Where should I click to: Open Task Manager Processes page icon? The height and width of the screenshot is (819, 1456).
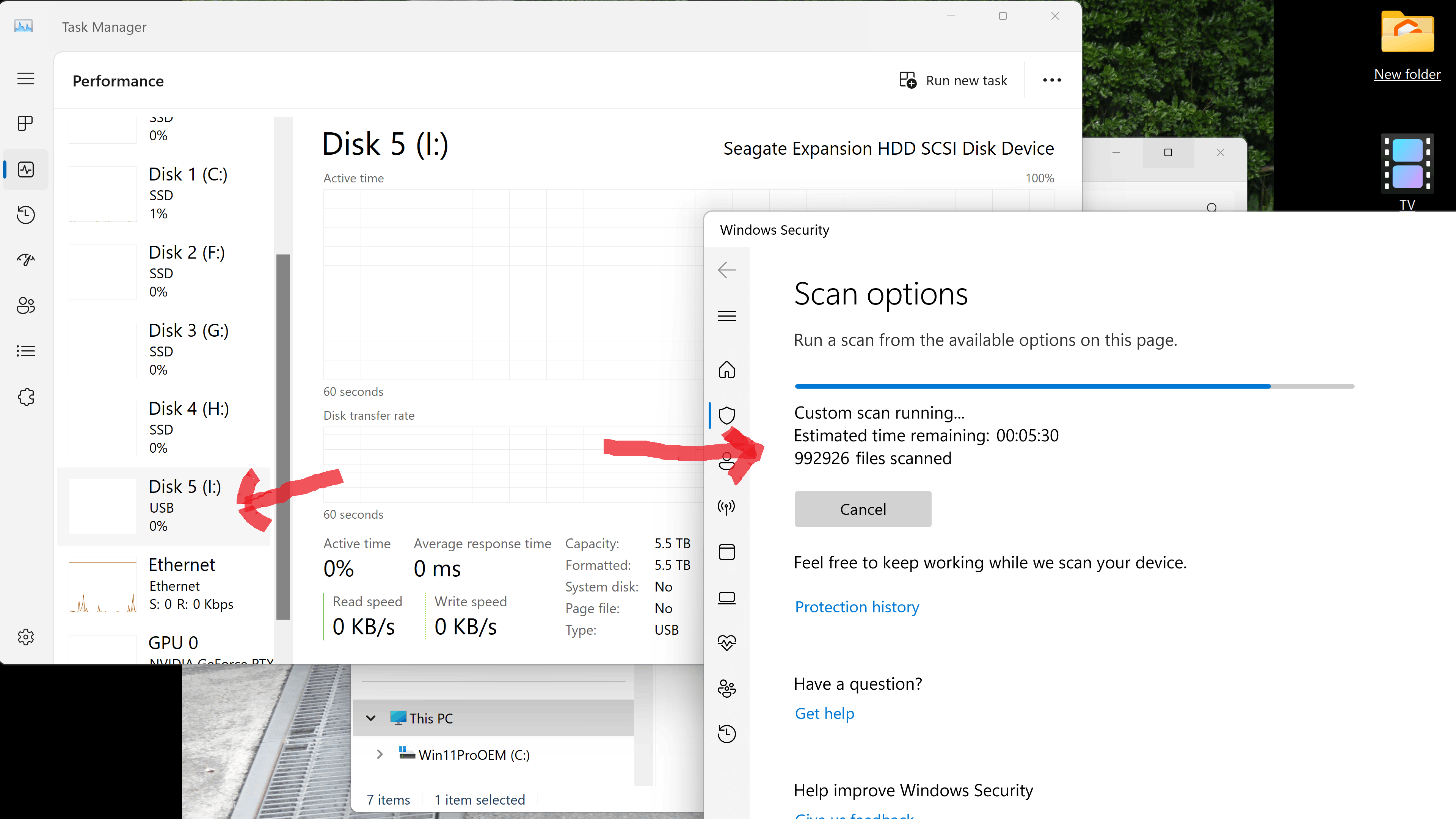[x=25, y=123]
